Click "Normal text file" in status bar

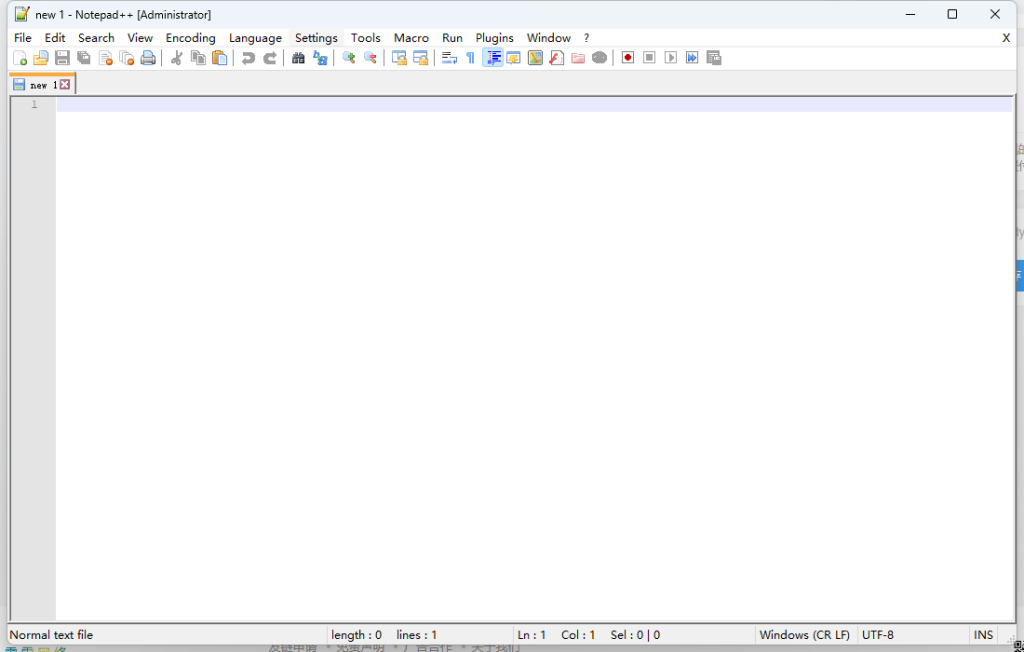(52, 635)
